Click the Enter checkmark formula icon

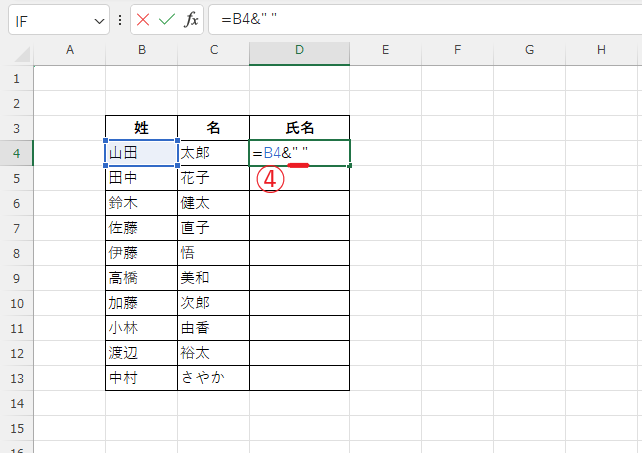pyautogui.click(x=167, y=20)
